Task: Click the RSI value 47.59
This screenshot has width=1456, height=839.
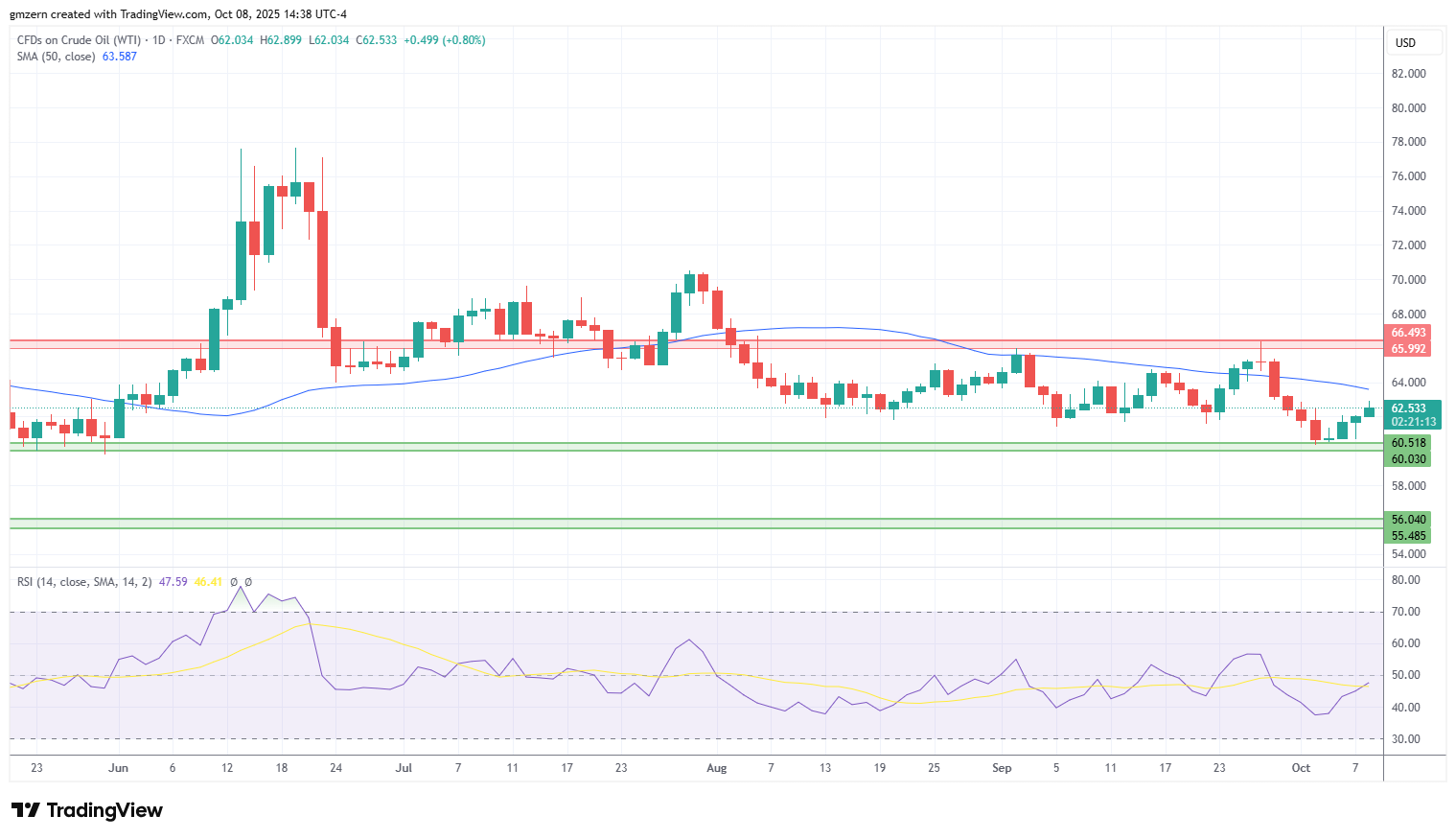Action: tap(173, 582)
